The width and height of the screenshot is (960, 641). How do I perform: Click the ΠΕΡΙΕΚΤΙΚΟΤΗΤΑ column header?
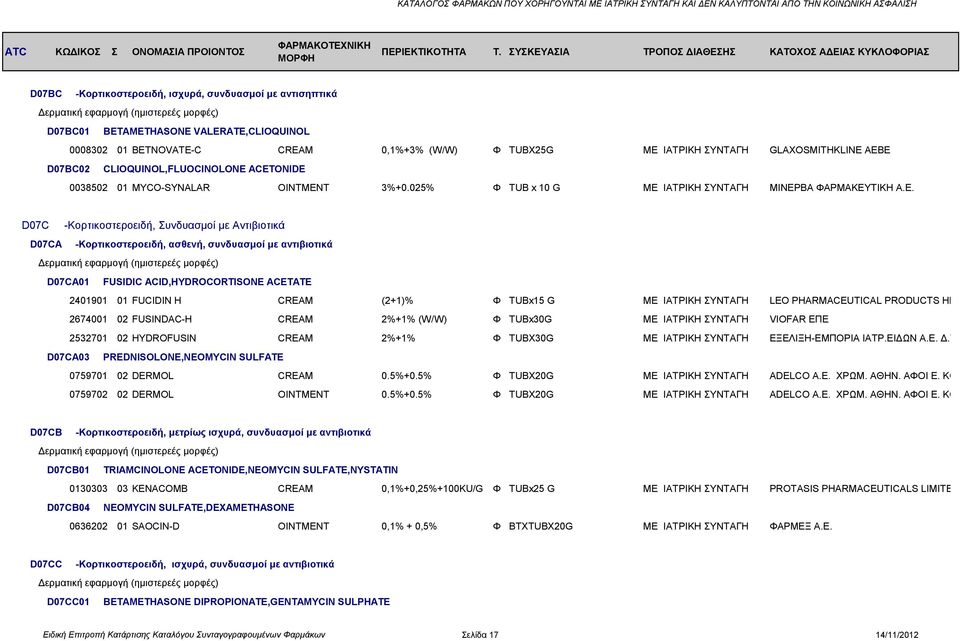[x=424, y=51]
